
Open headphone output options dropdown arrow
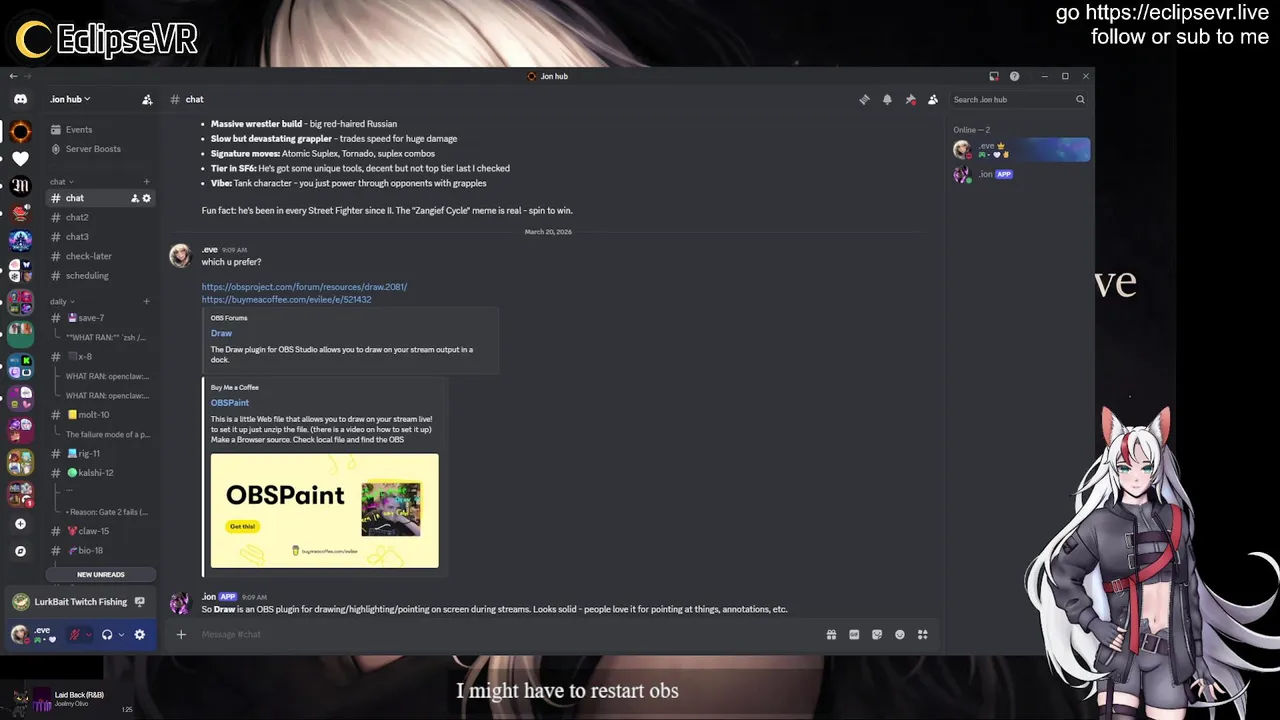[x=121, y=634]
